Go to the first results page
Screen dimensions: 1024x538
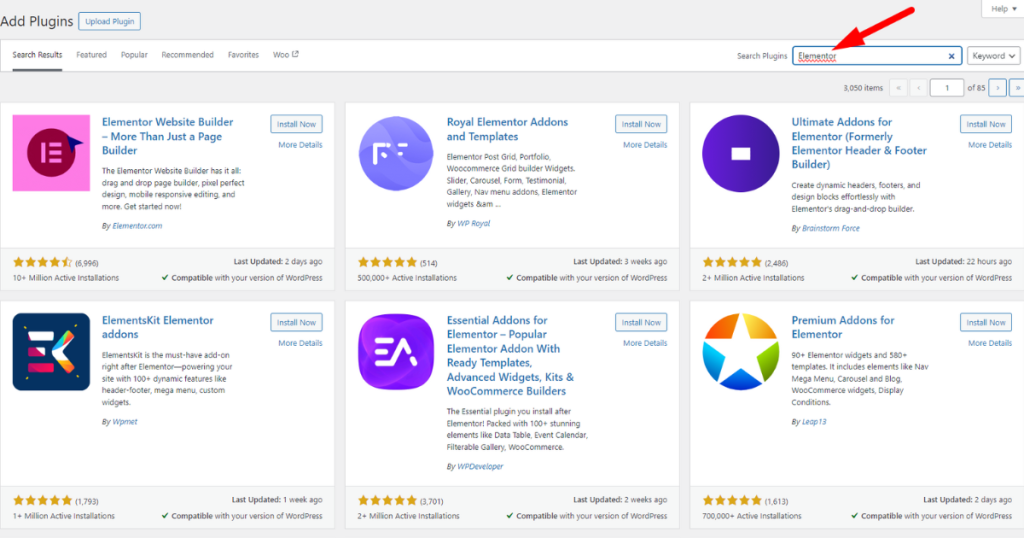899,87
